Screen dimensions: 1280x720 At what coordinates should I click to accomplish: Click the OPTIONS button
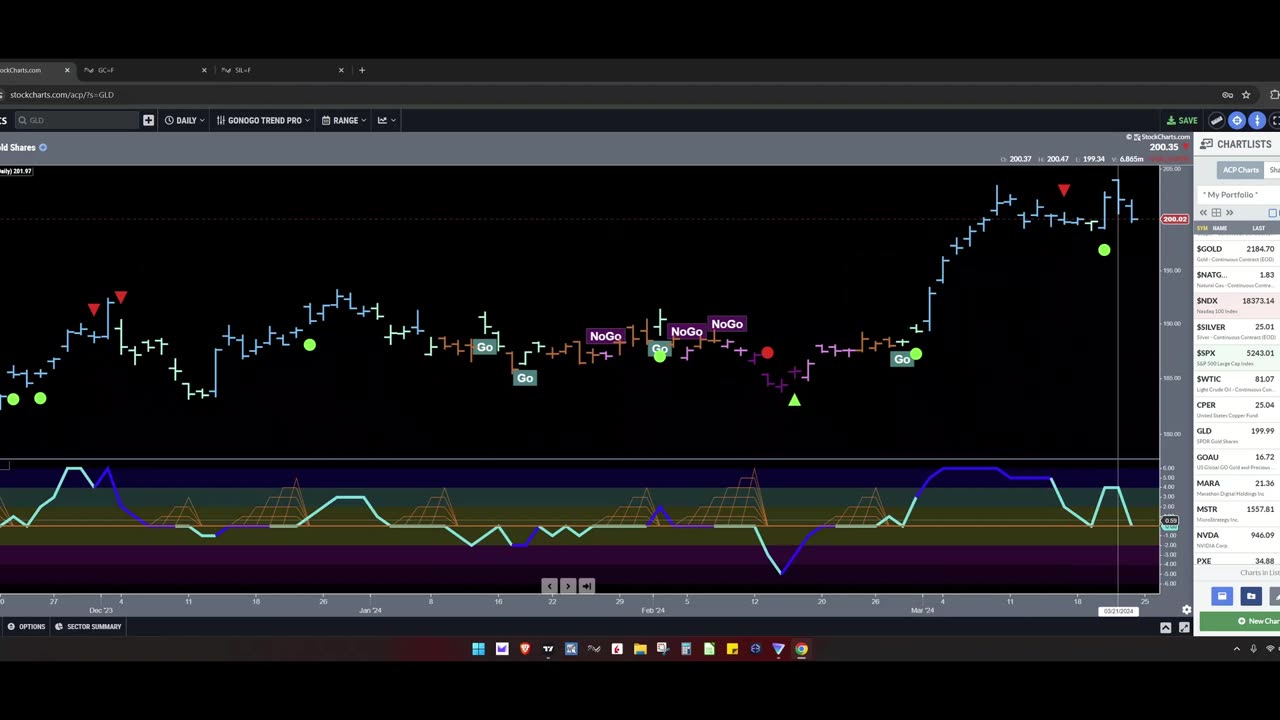pos(26,627)
